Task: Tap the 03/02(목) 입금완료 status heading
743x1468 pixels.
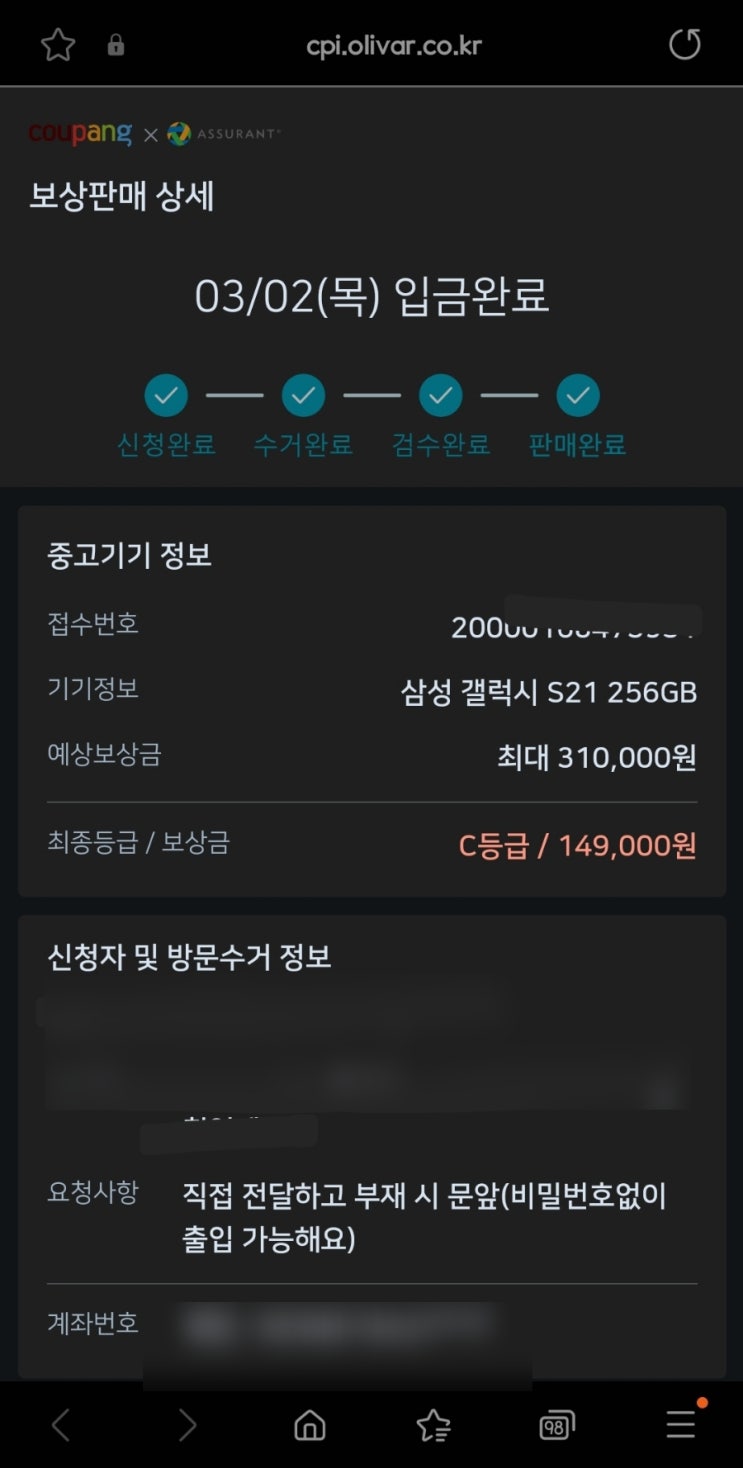Action: coord(371,297)
